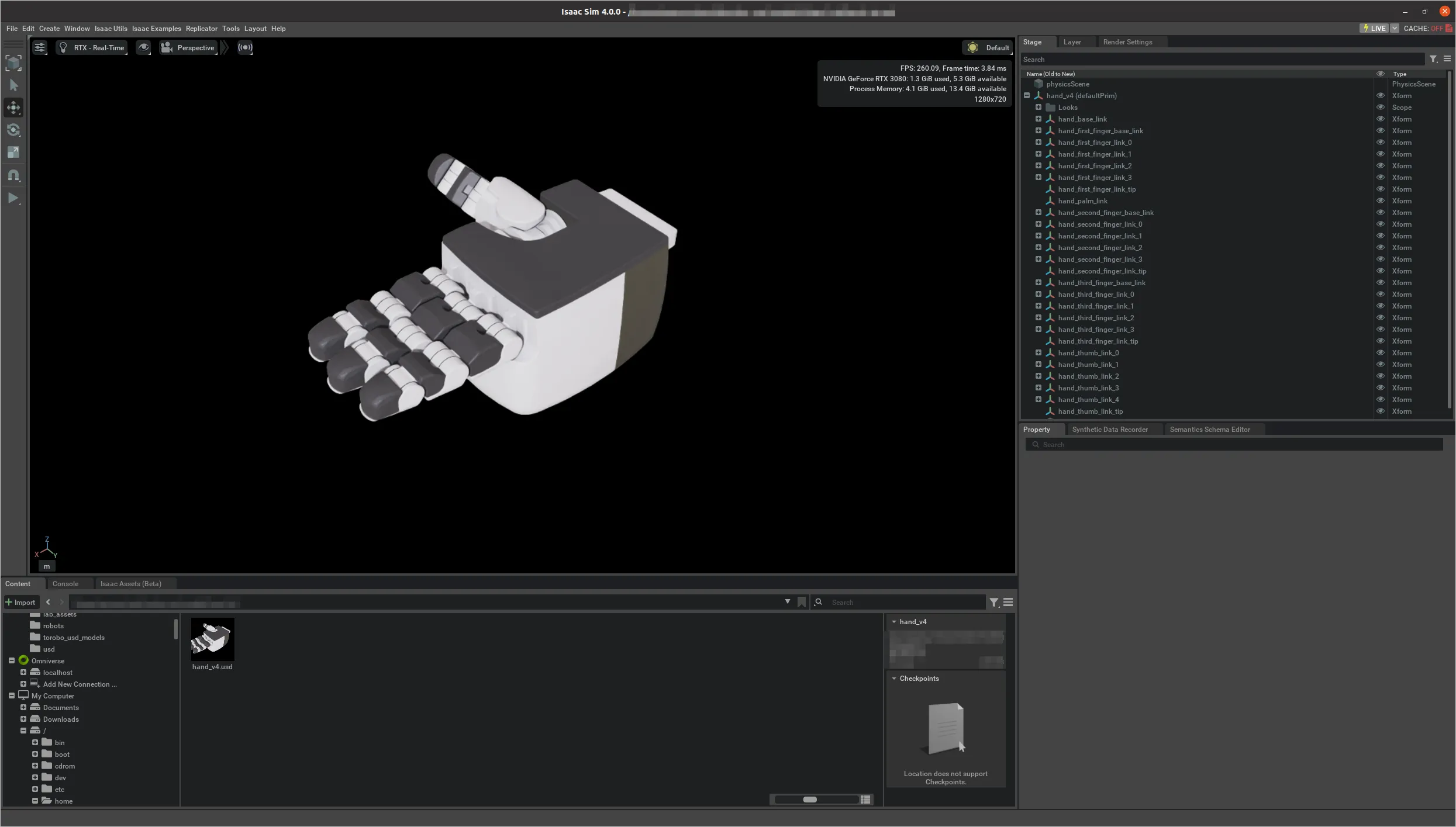Screen dimensions: 1456x827
Task: Click the content browser filter icon
Action: point(994,603)
